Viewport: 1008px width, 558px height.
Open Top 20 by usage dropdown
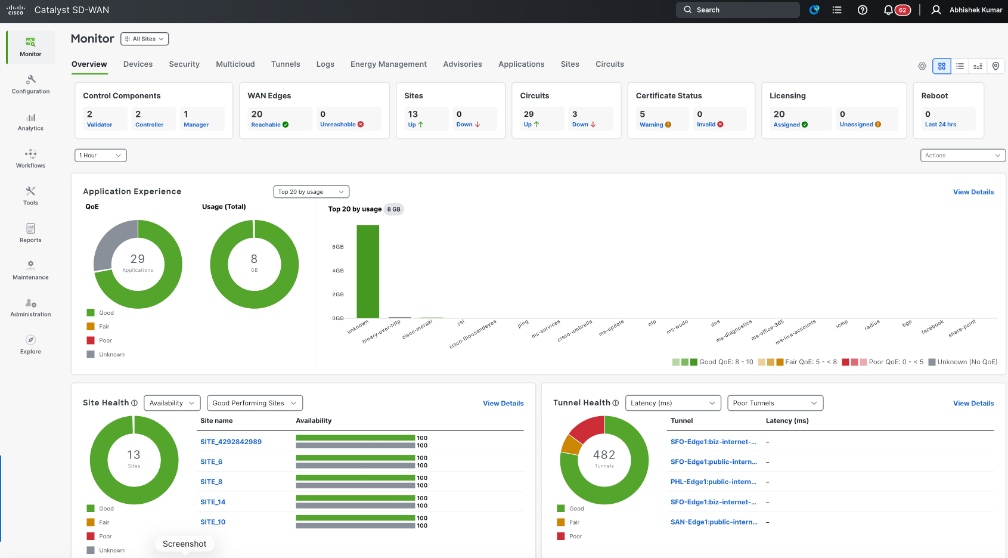(311, 192)
